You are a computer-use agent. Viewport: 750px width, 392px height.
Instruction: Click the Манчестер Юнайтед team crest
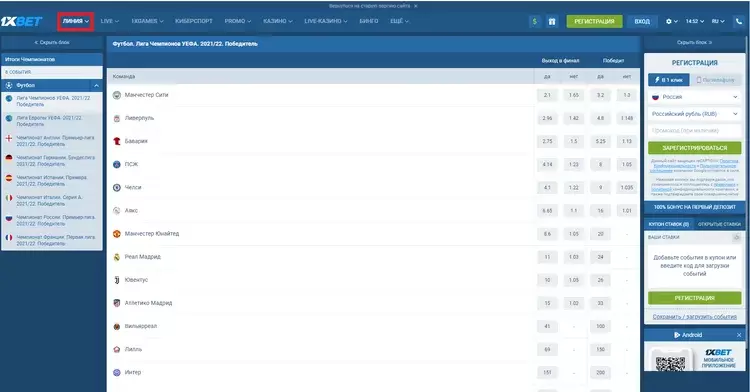point(117,234)
